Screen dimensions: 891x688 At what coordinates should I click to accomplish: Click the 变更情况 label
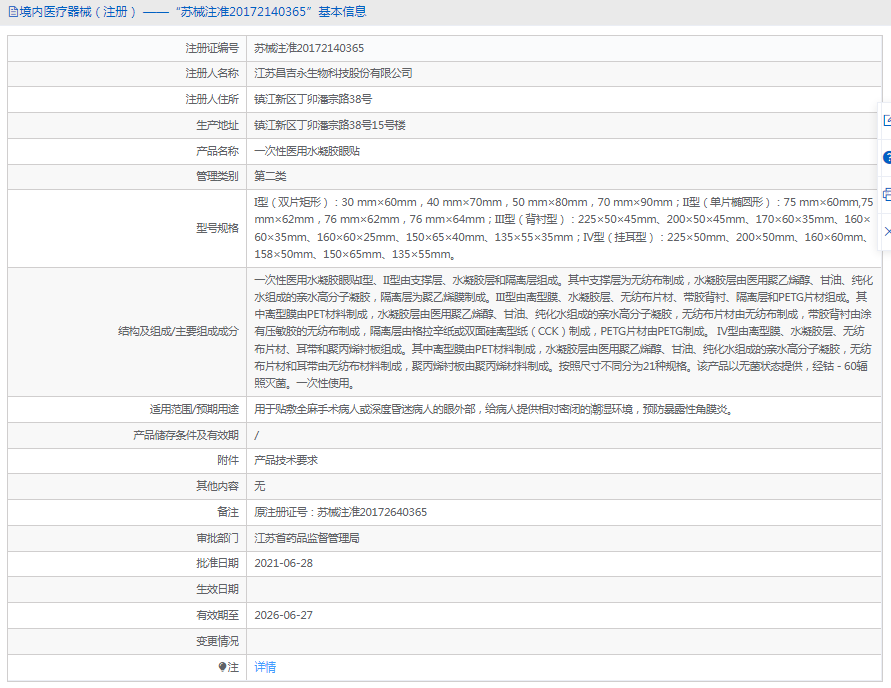(x=218, y=641)
